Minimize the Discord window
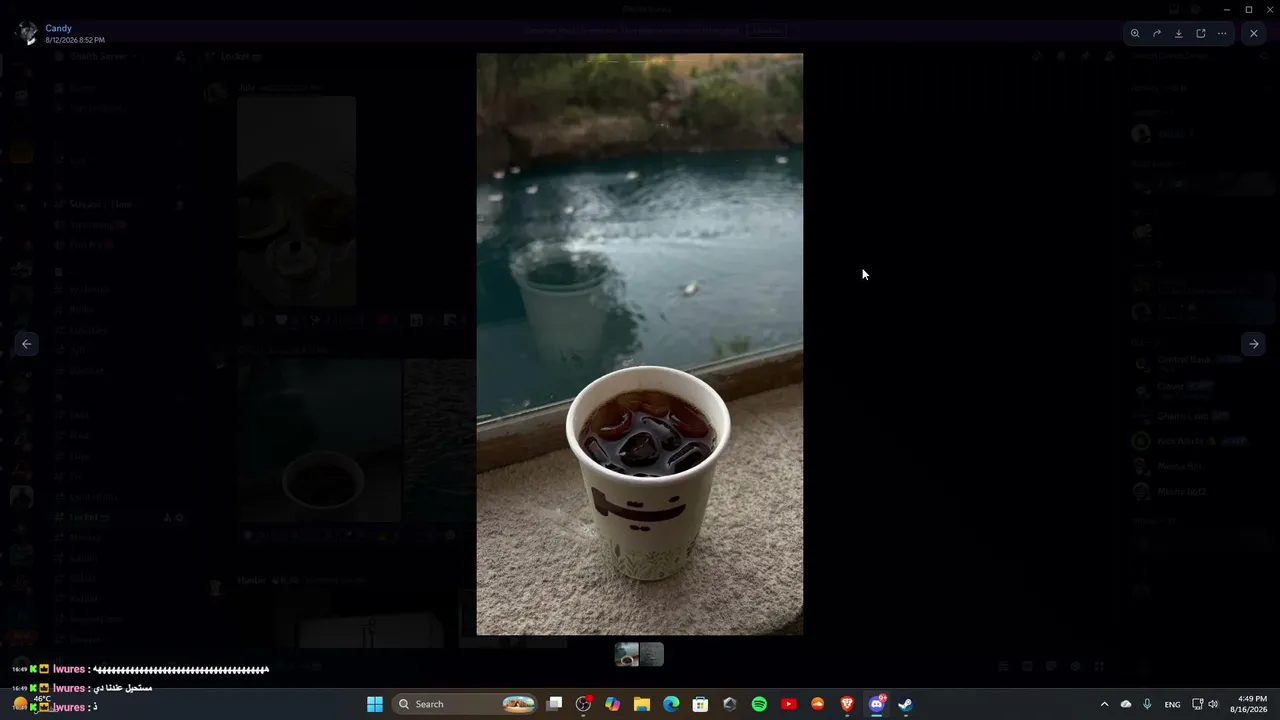Screen dimensions: 1280x720 (x=1227, y=9)
